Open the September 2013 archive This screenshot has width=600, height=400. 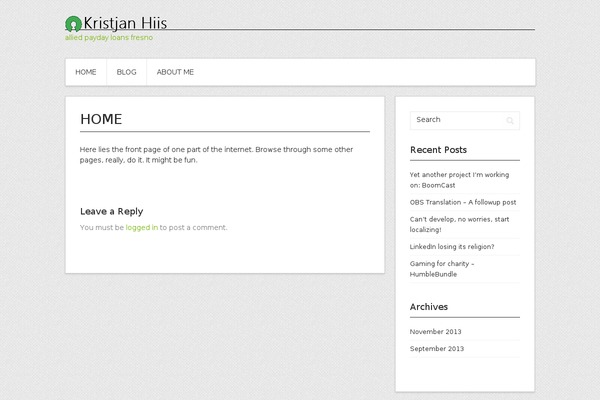coord(437,348)
